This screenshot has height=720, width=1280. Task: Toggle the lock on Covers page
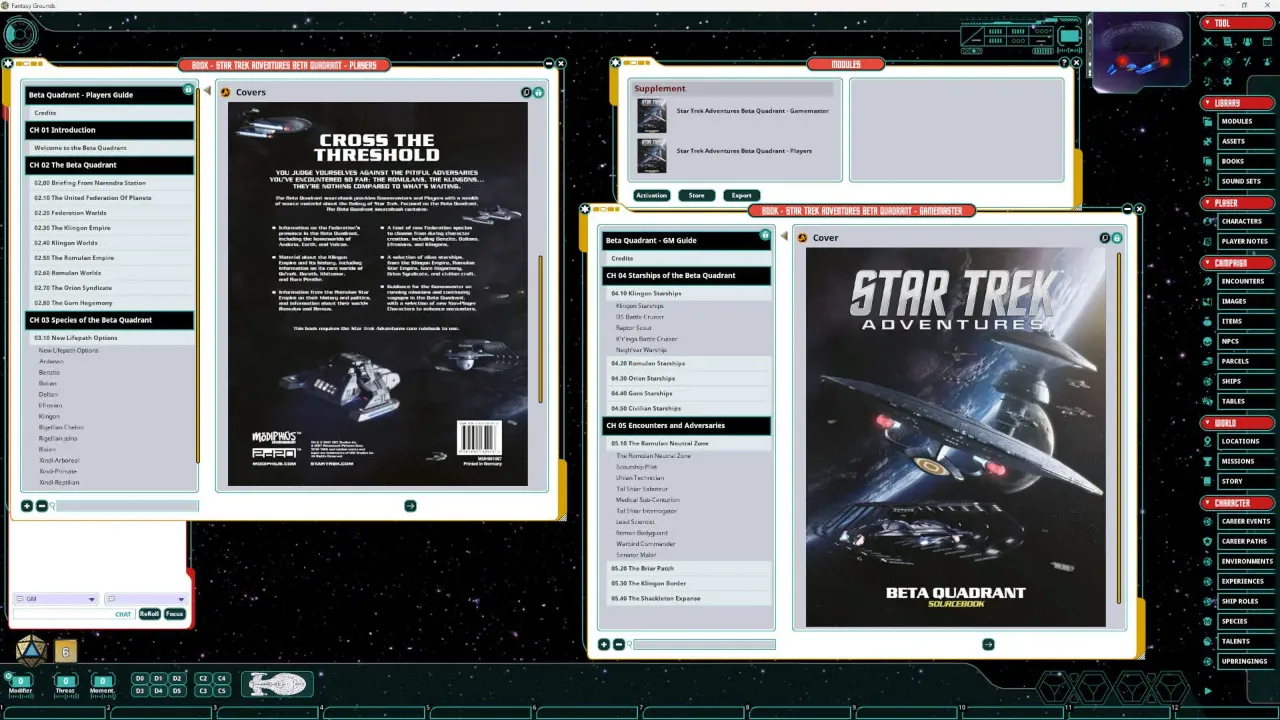point(538,92)
